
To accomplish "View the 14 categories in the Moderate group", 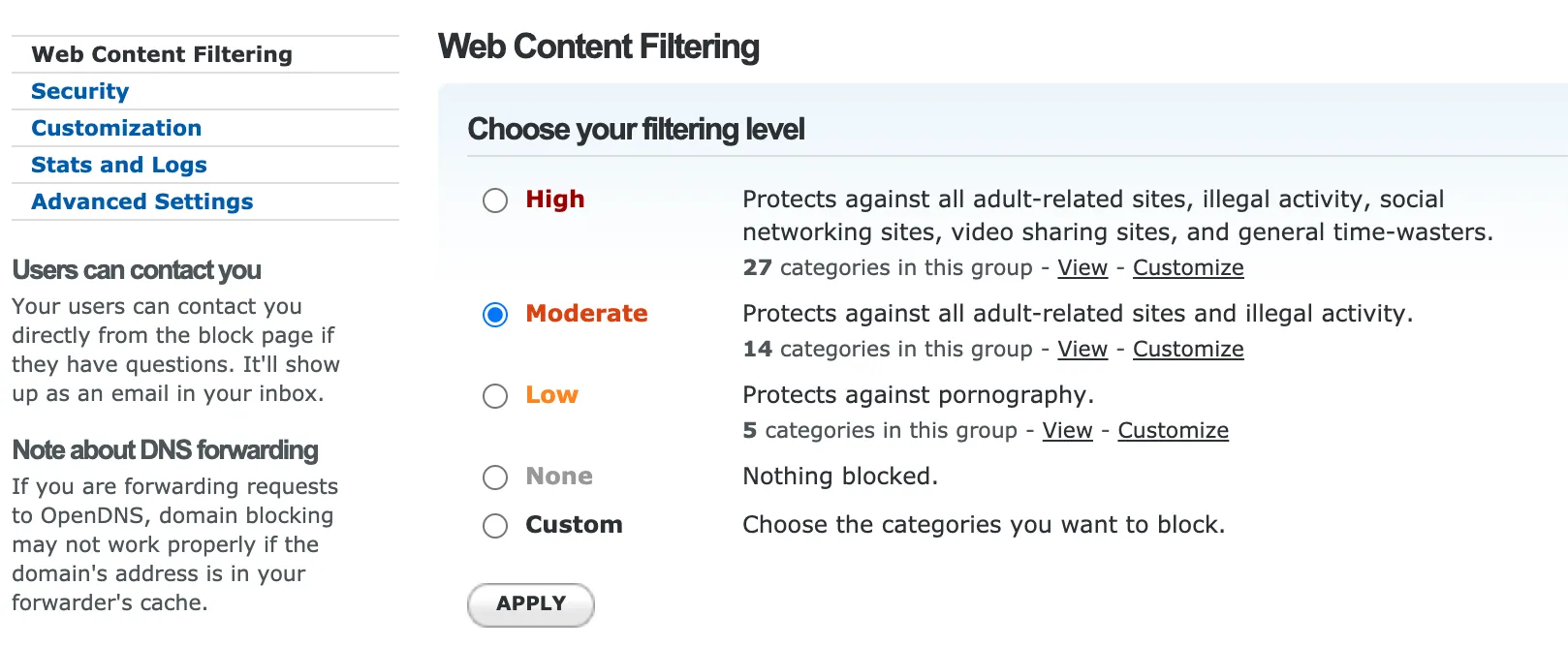I will 1082,349.
